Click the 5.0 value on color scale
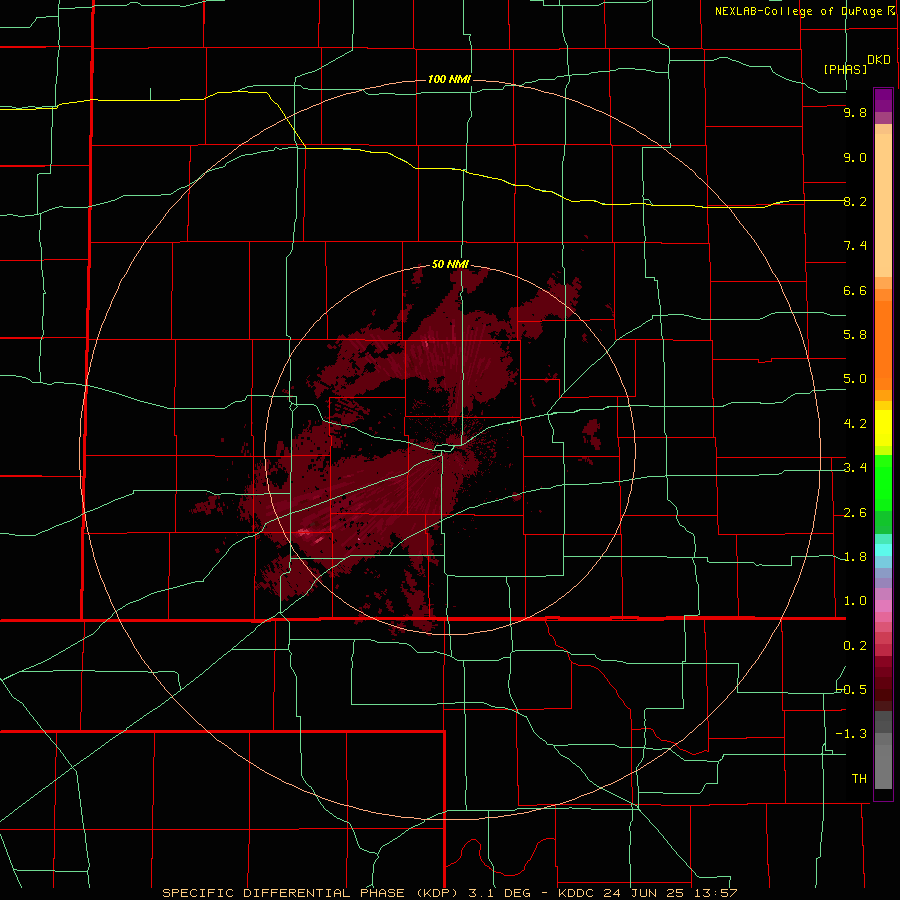This screenshot has width=900, height=900. coord(855,379)
